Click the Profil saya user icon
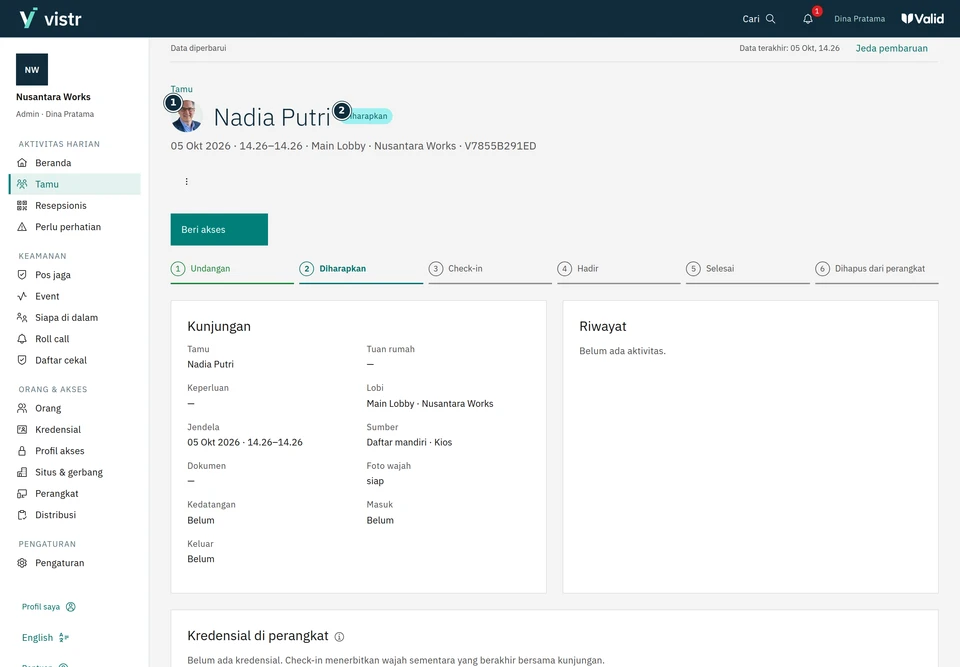The image size is (960, 667). [x=71, y=607]
